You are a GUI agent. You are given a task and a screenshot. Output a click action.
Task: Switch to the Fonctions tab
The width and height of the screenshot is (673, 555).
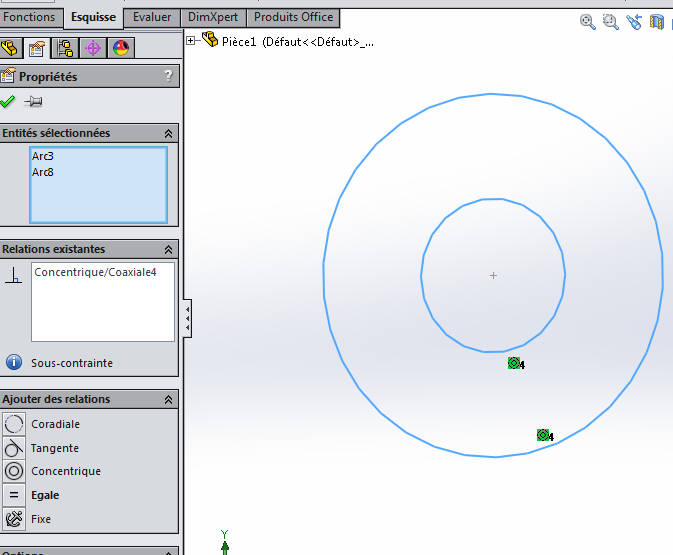pyautogui.click(x=29, y=17)
